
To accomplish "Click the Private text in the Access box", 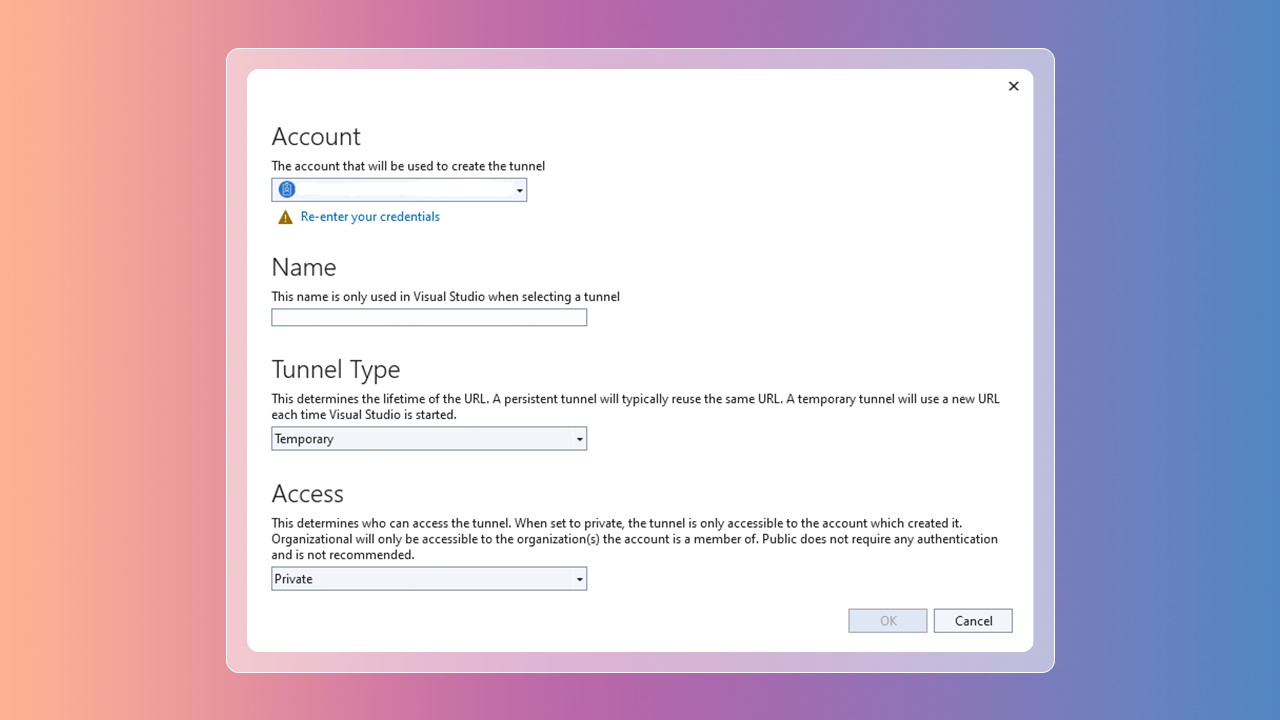I will point(294,579).
